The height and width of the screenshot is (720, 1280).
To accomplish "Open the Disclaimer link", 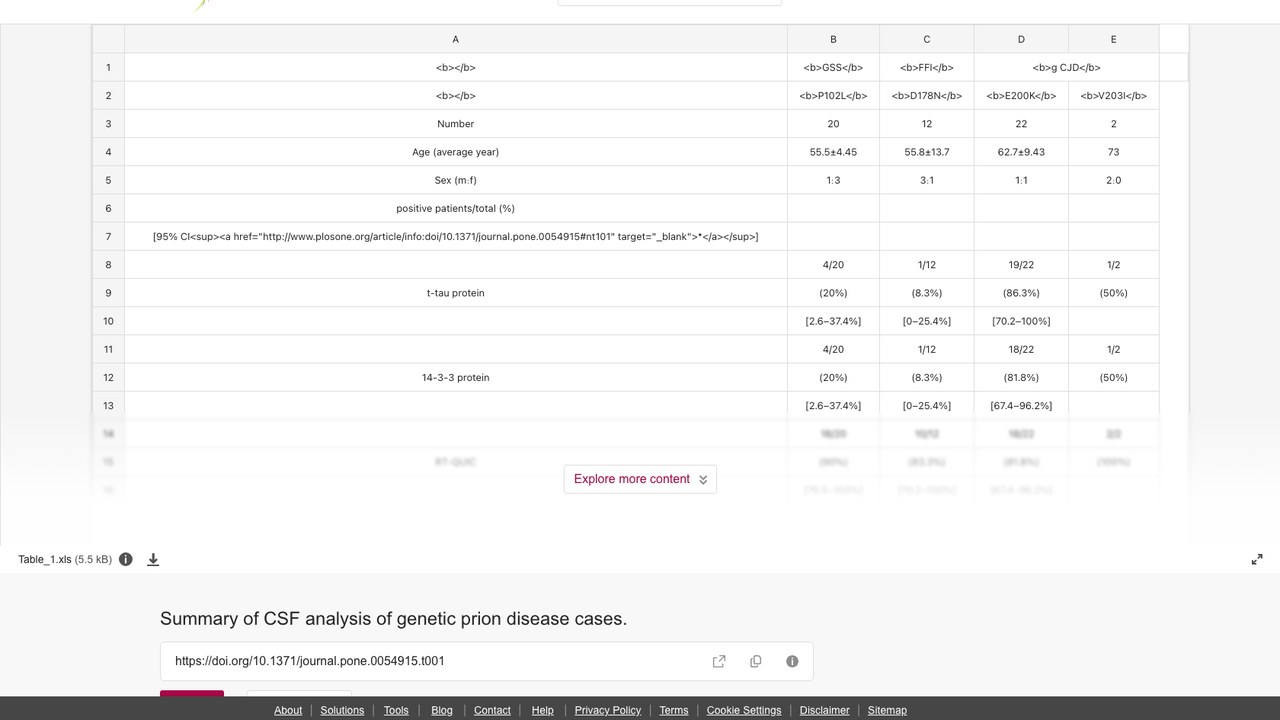I will tap(825, 710).
